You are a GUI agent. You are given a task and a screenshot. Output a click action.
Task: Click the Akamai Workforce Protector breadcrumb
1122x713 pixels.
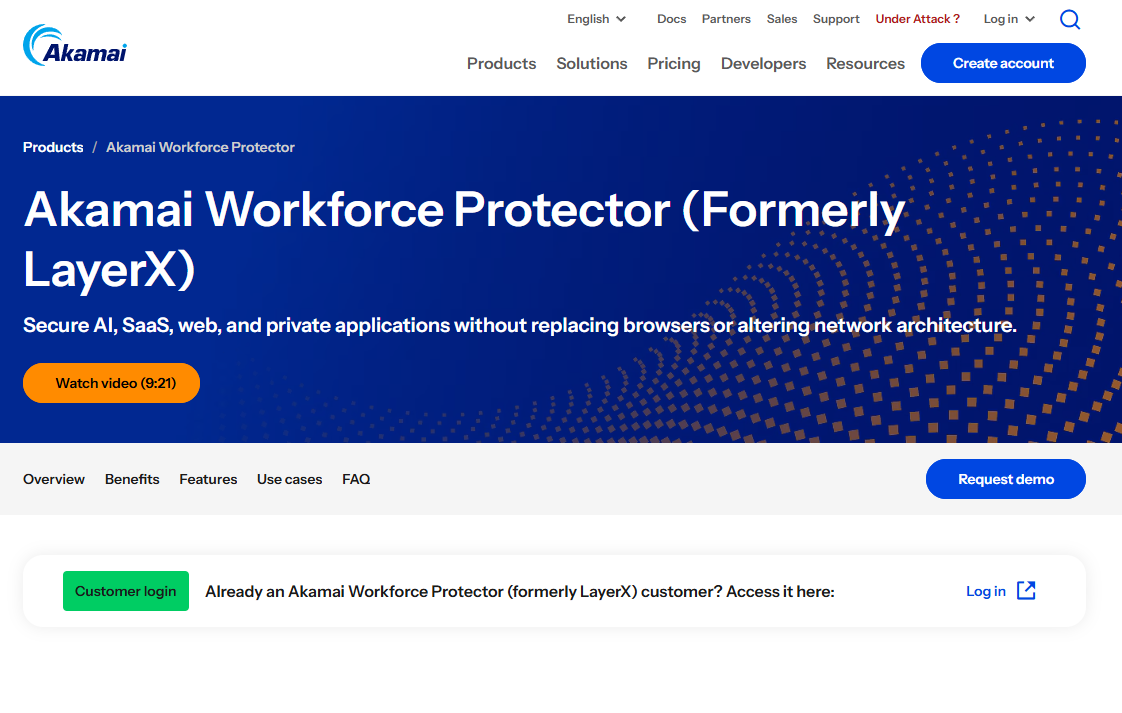(x=200, y=147)
